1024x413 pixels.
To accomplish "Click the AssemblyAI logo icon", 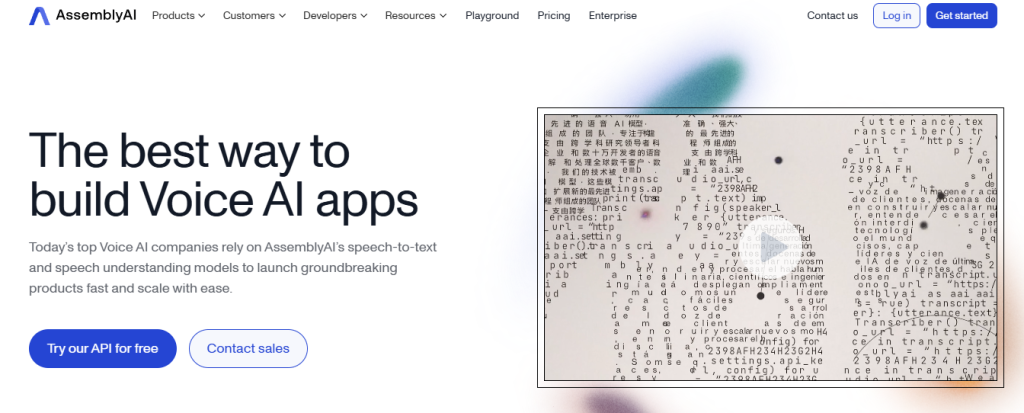I will click(x=39, y=16).
